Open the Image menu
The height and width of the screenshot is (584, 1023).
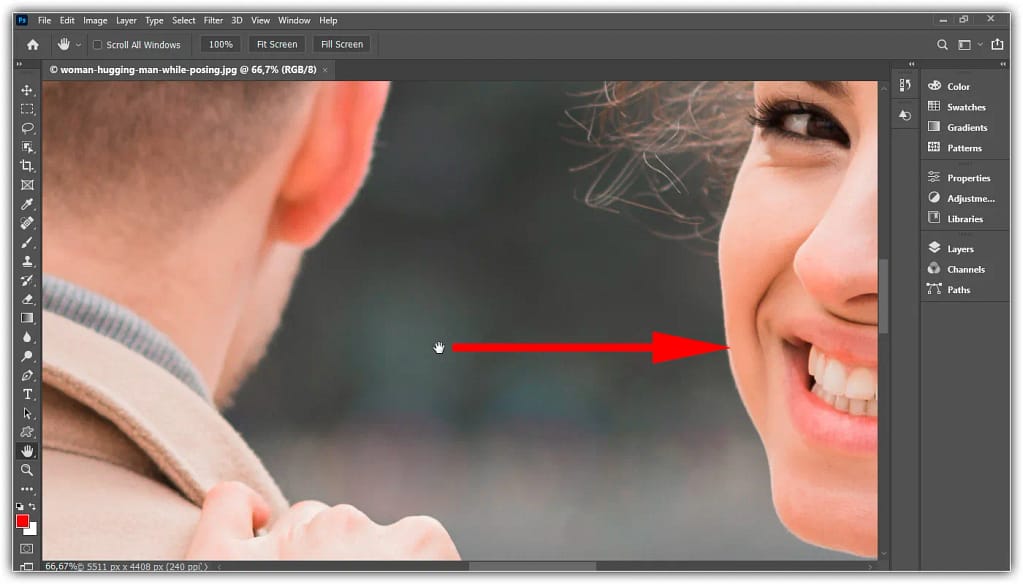click(x=95, y=20)
